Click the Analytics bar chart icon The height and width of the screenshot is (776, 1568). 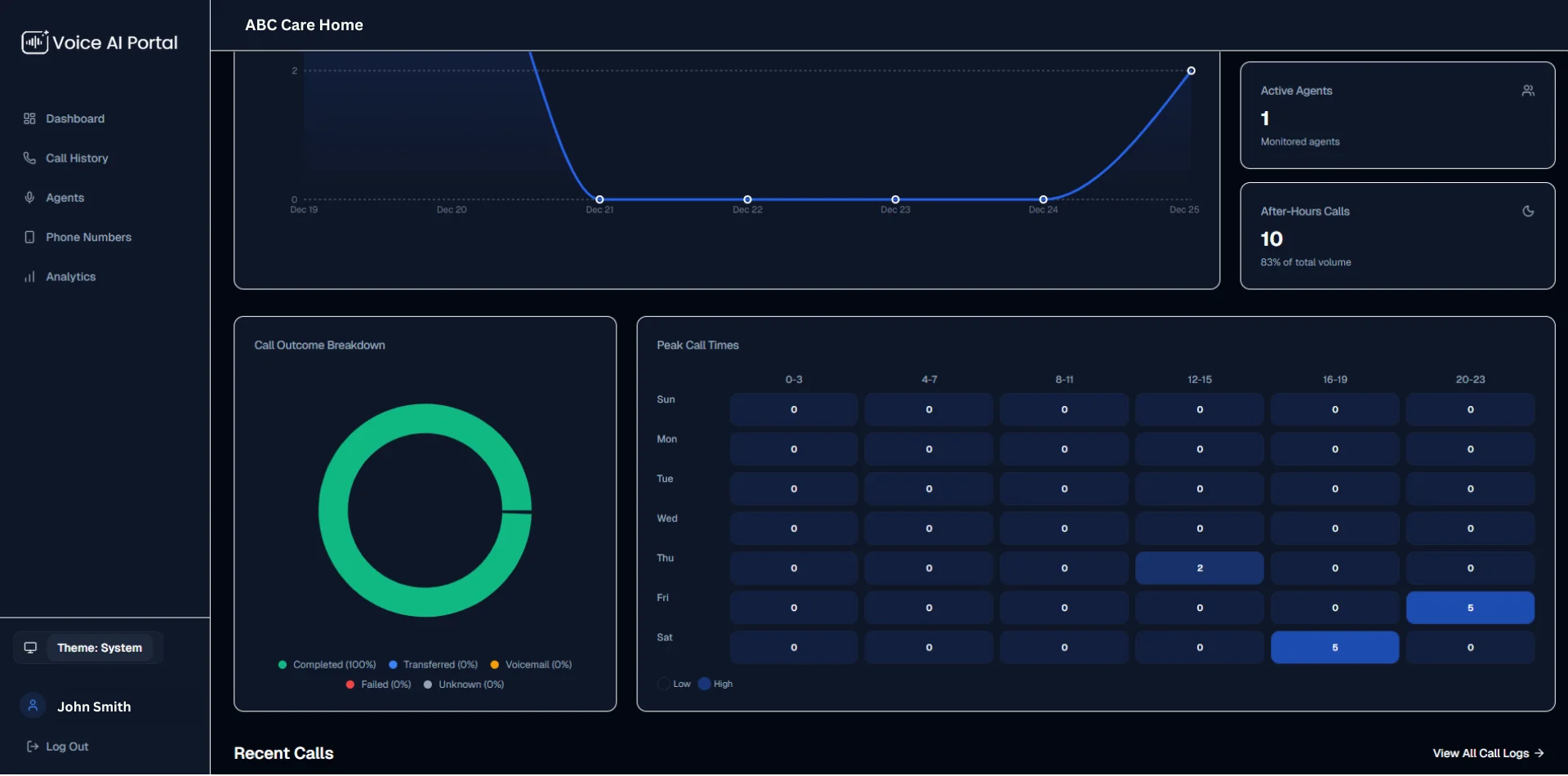[x=29, y=277]
